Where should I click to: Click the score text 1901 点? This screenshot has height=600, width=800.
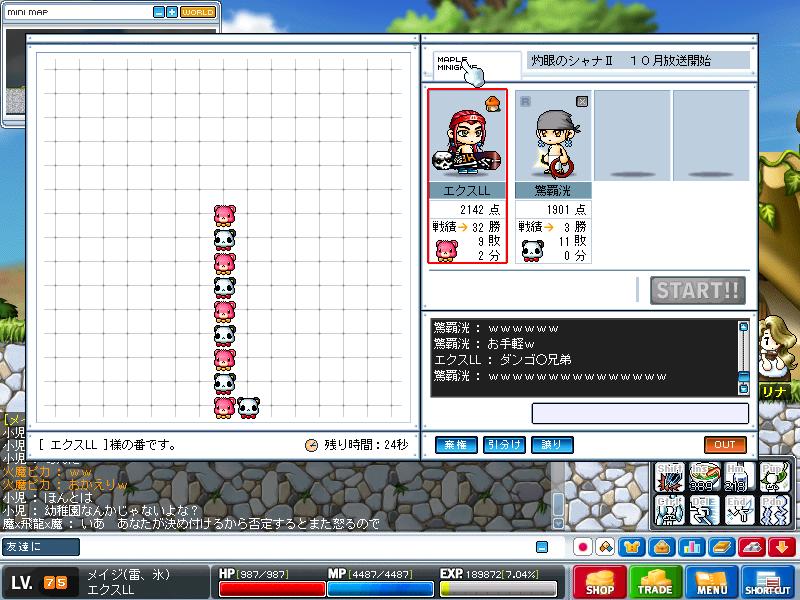point(566,210)
